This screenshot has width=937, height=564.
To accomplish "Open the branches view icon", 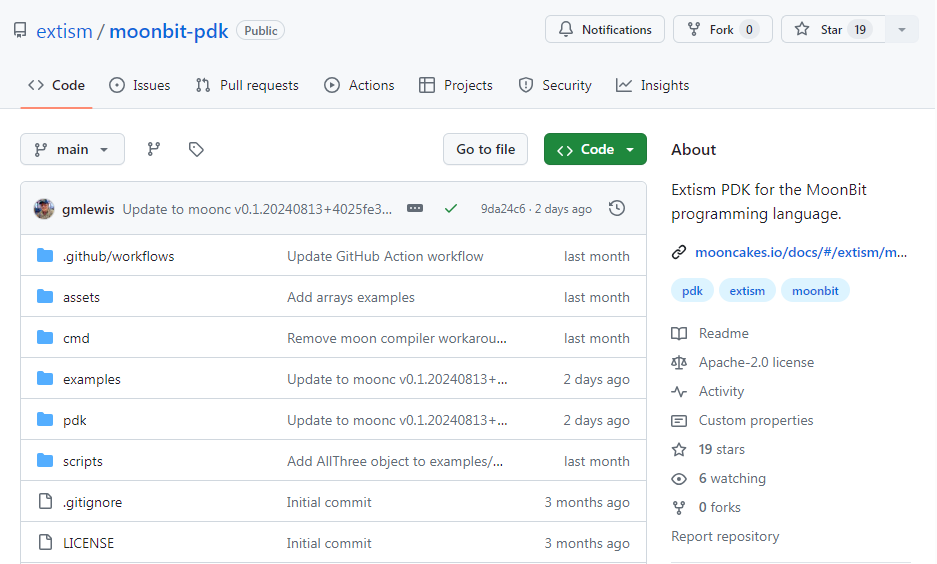I will (x=154, y=149).
